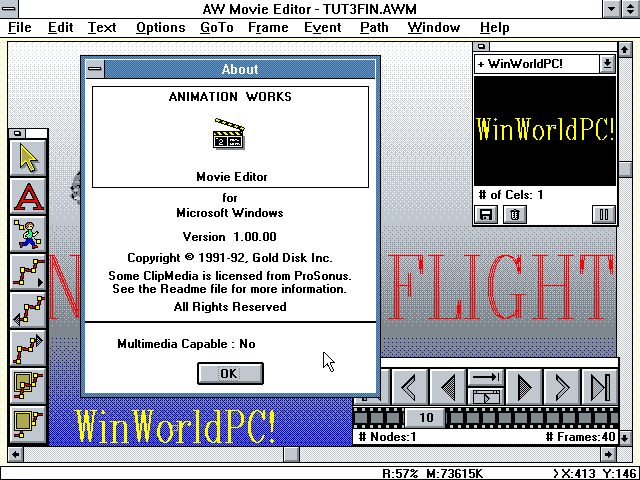The height and width of the screenshot is (480, 640).
Task: Click the '# Nodes:1' status text
Action: click(x=387, y=437)
